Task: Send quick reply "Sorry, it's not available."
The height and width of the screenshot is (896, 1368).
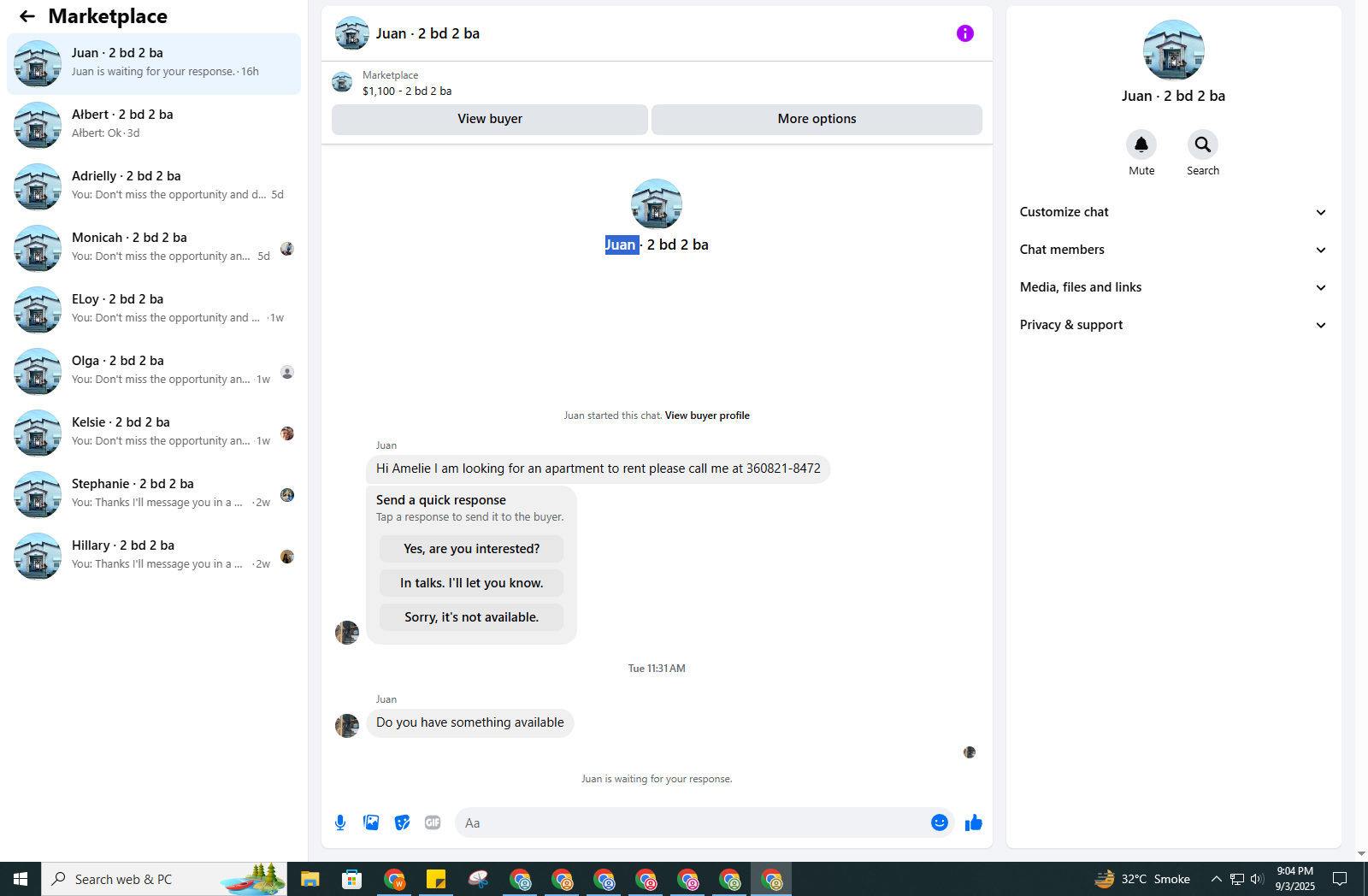Action: pos(471,617)
